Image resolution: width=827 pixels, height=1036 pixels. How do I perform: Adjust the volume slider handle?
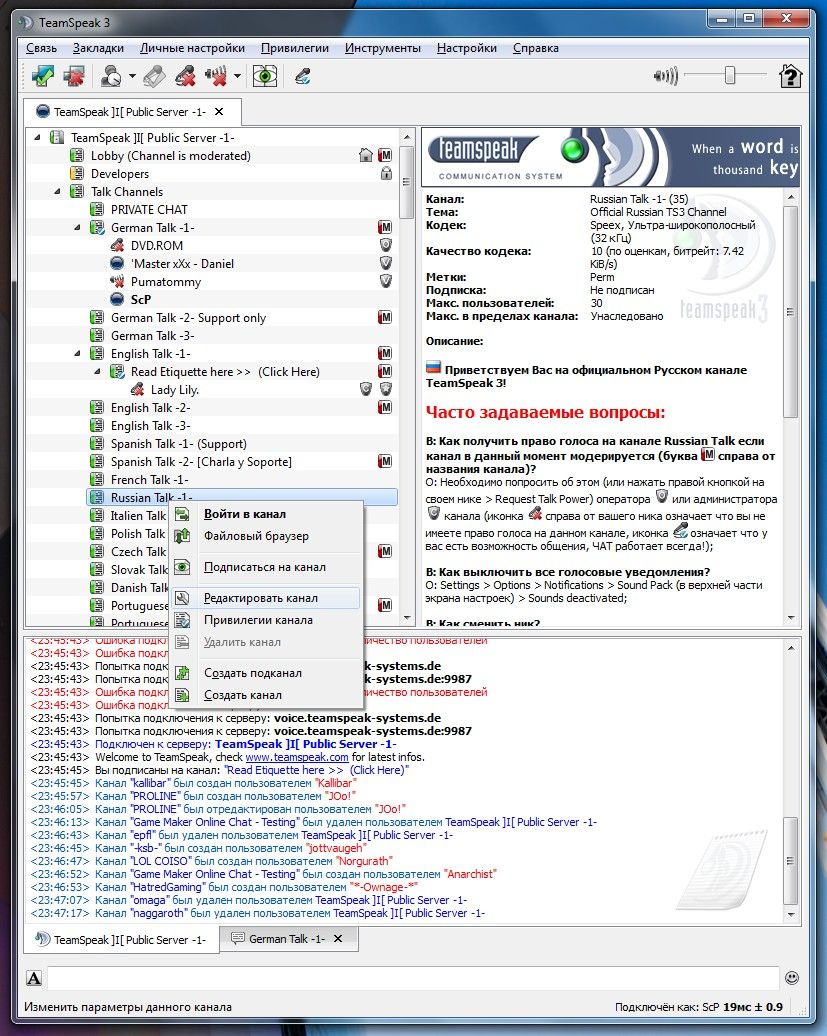[729, 75]
